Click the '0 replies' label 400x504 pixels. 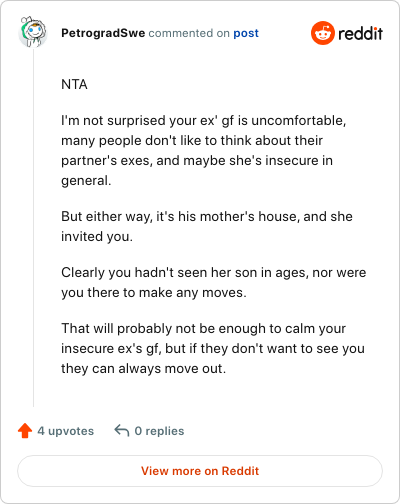(159, 431)
